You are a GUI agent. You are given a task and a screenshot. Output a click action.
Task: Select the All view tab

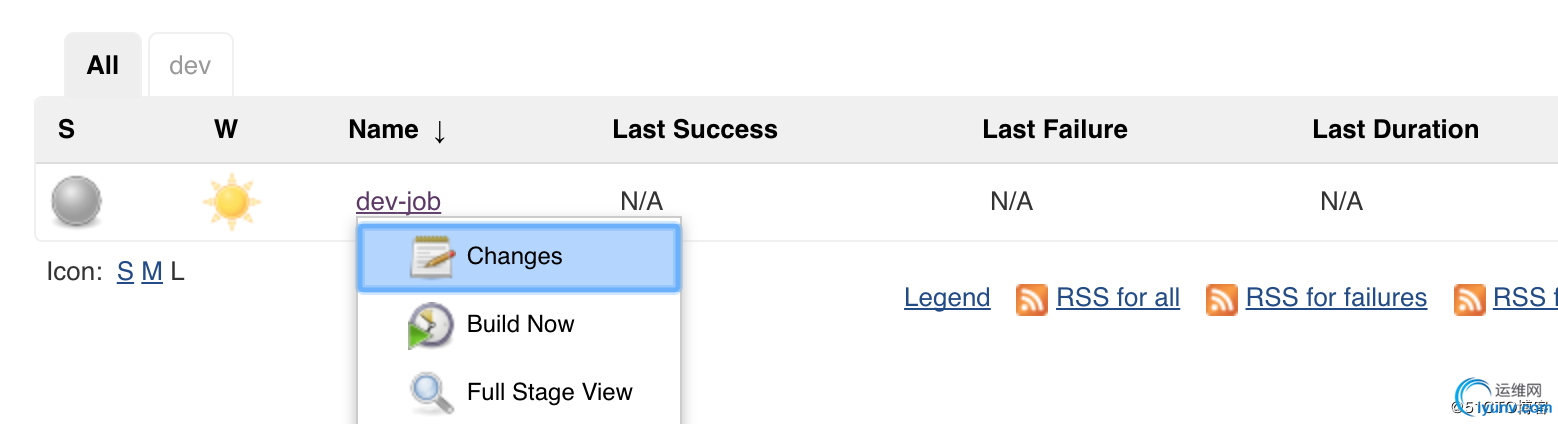tap(103, 65)
